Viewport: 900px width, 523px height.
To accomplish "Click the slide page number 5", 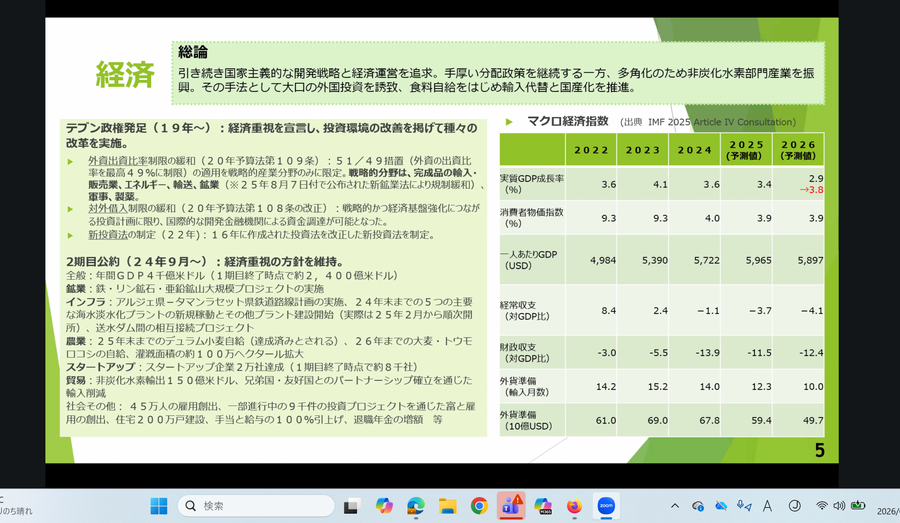I will click(820, 451).
